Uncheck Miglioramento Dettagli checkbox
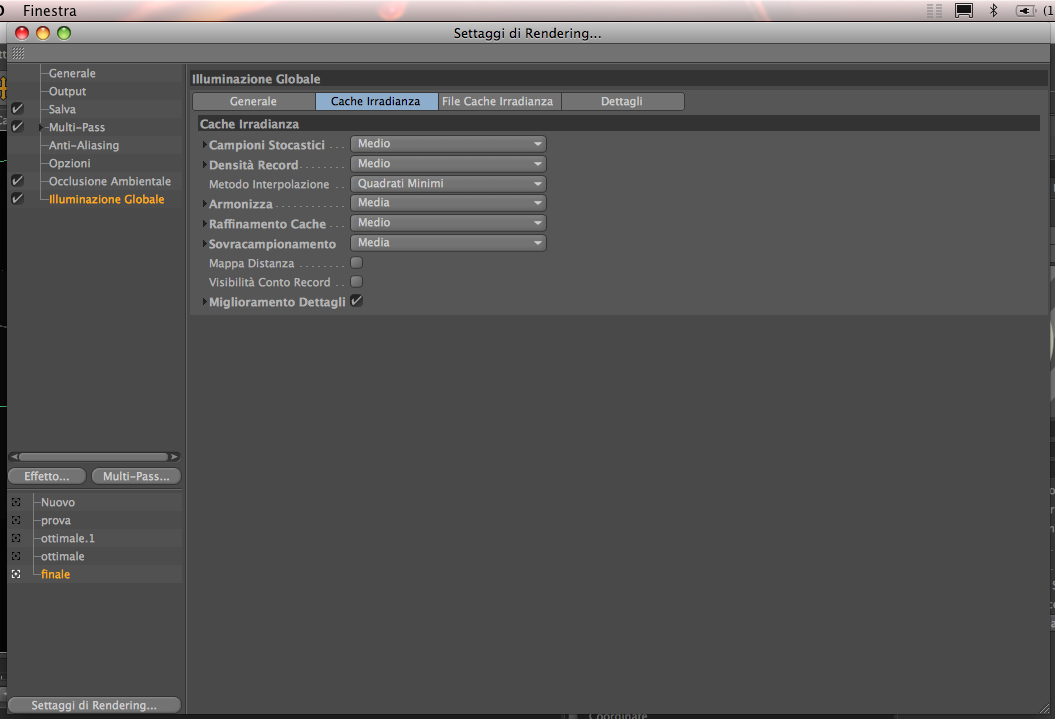 (x=357, y=301)
